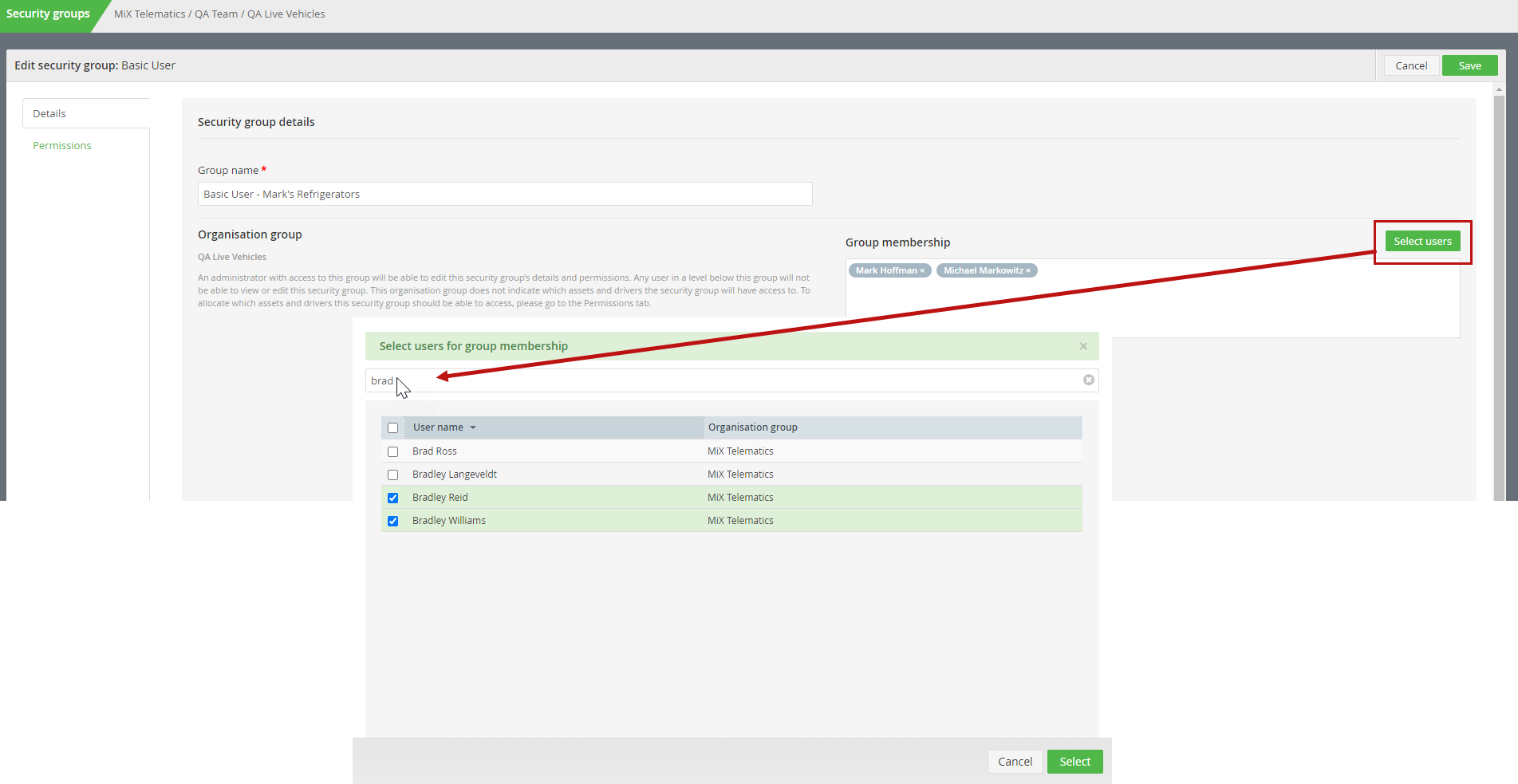The height and width of the screenshot is (784, 1518).
Task: Remove Michael Markowitz tag from membership
Action: coord(1028,271)
